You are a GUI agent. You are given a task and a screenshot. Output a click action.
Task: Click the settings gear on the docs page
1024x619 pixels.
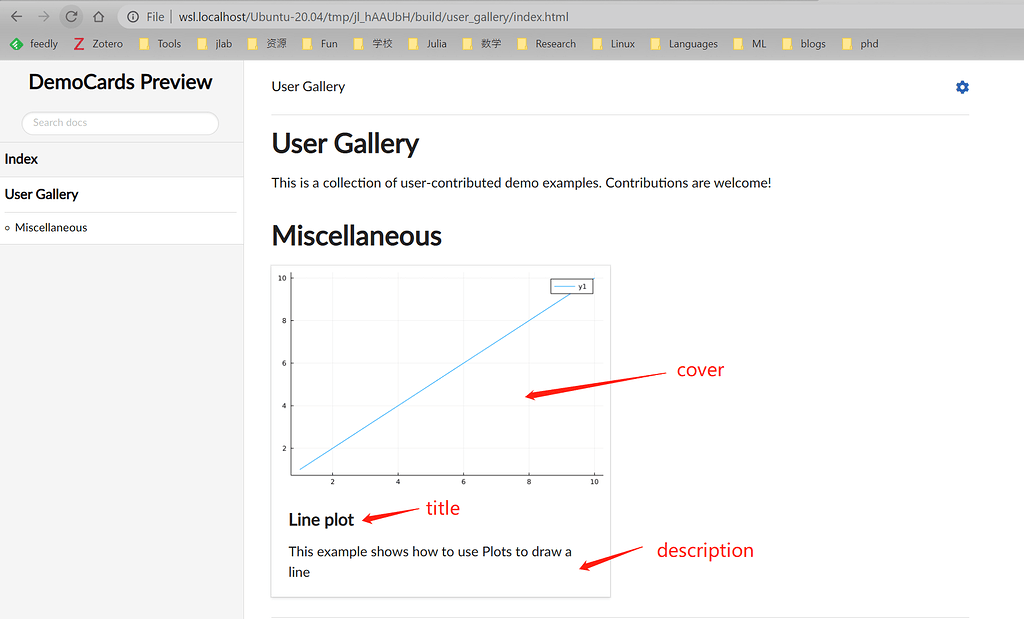[962, 87]
